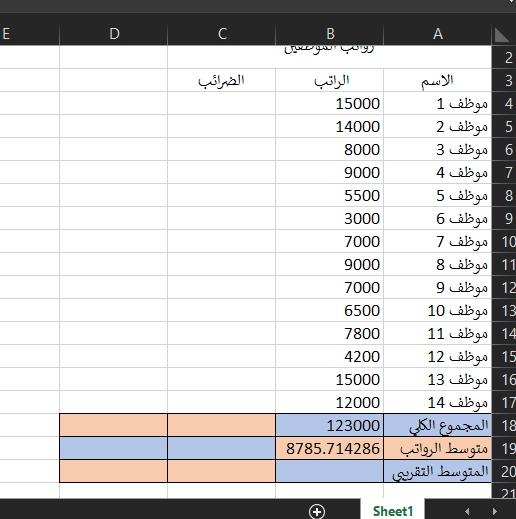Select the الراتب header cell
516x519 pixels.
click(330, 80)
